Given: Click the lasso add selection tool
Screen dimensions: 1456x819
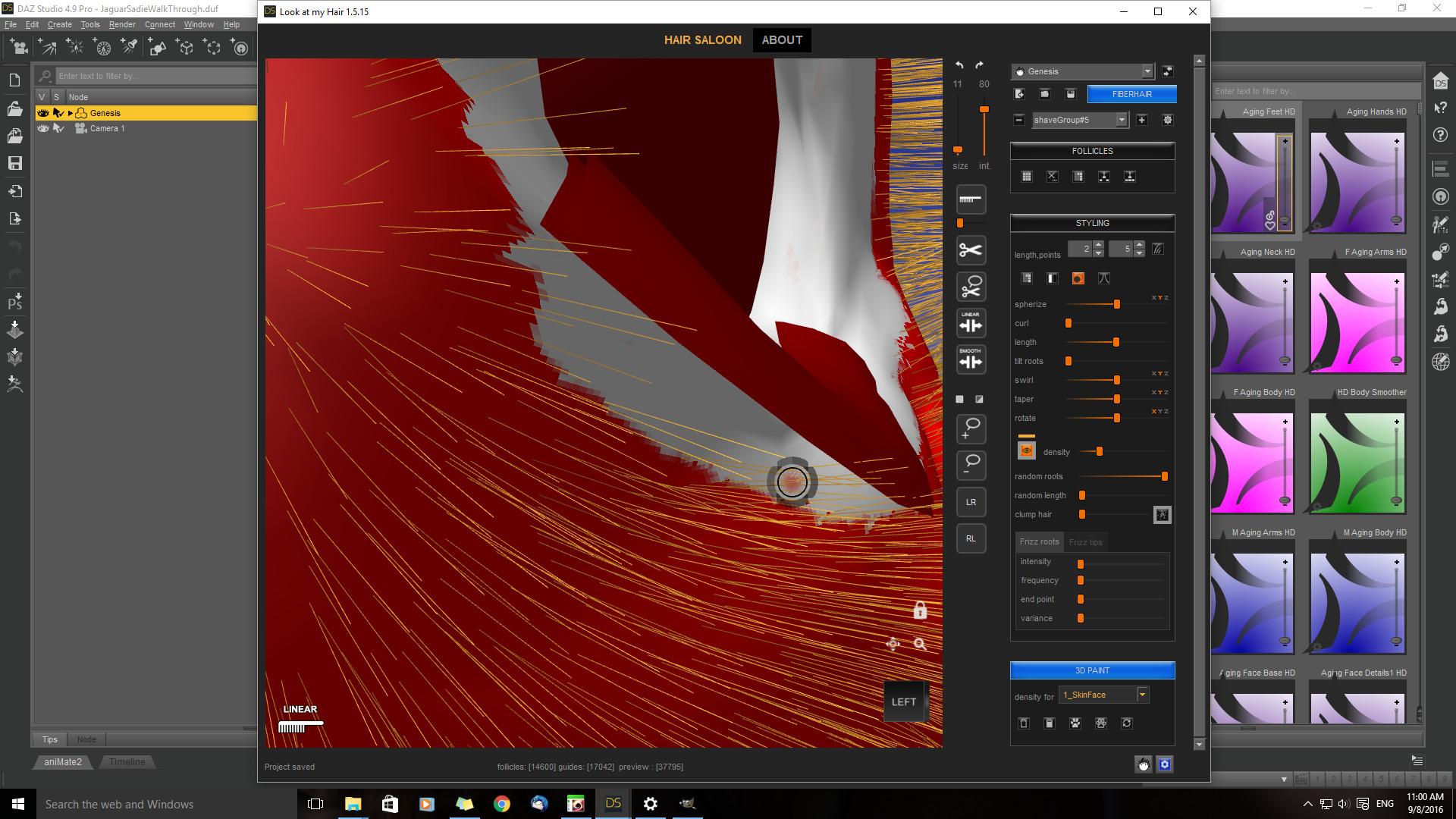Looking at the screenshot, I should [971, 428].
